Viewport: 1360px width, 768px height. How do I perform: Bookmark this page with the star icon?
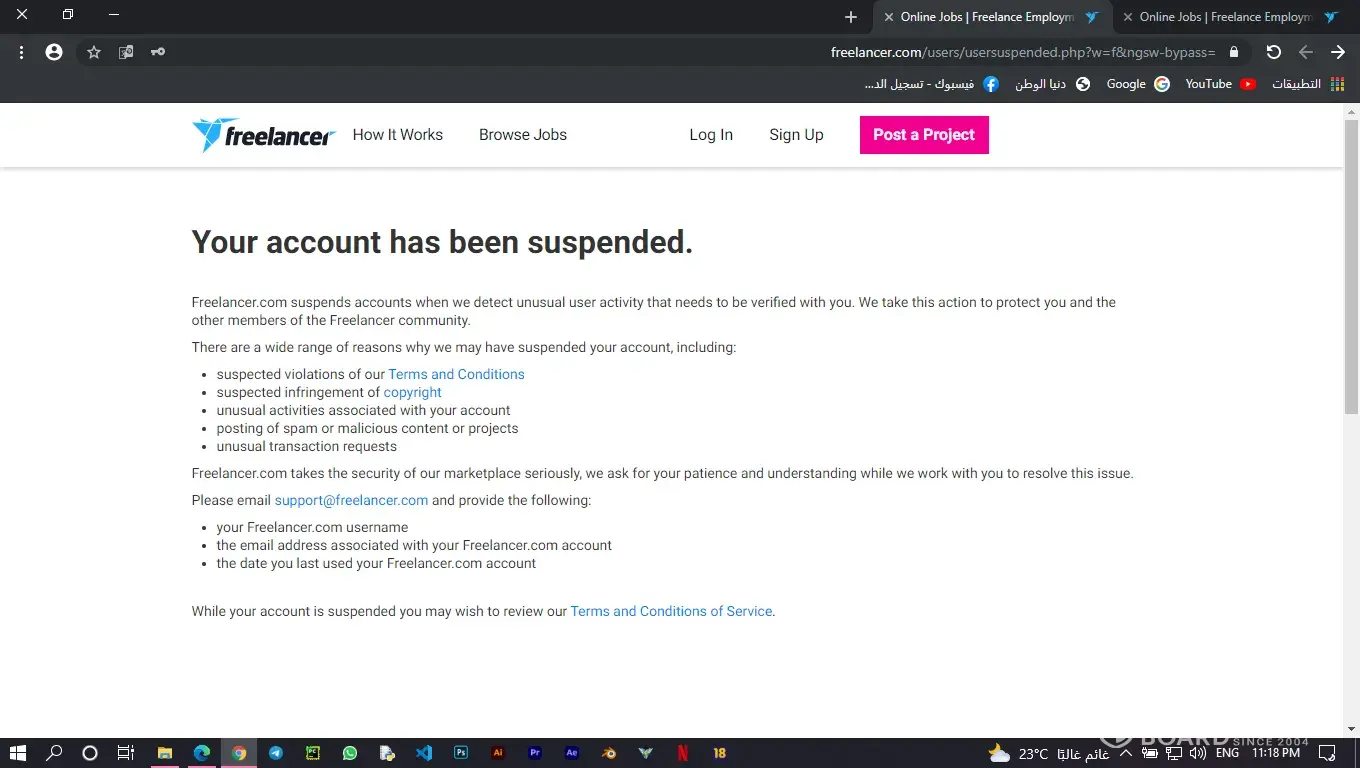pyautogui.click(x=94, y=52)
